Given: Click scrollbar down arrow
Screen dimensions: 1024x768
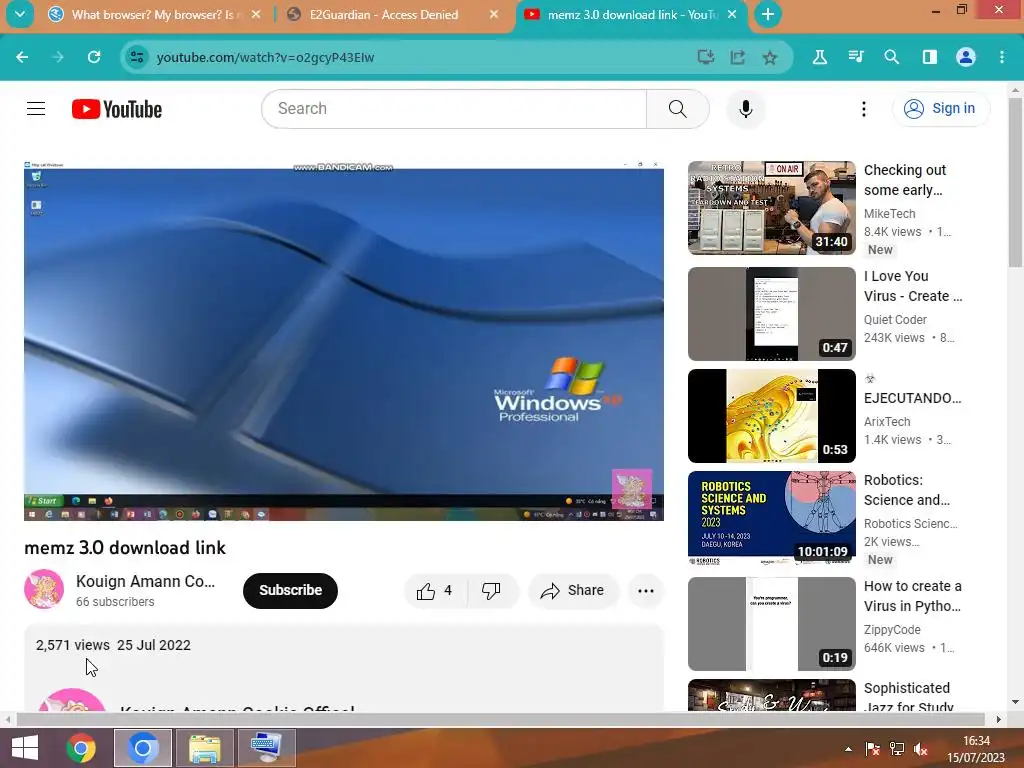Looking at the screenshot, I should (x=1015, y=703).
